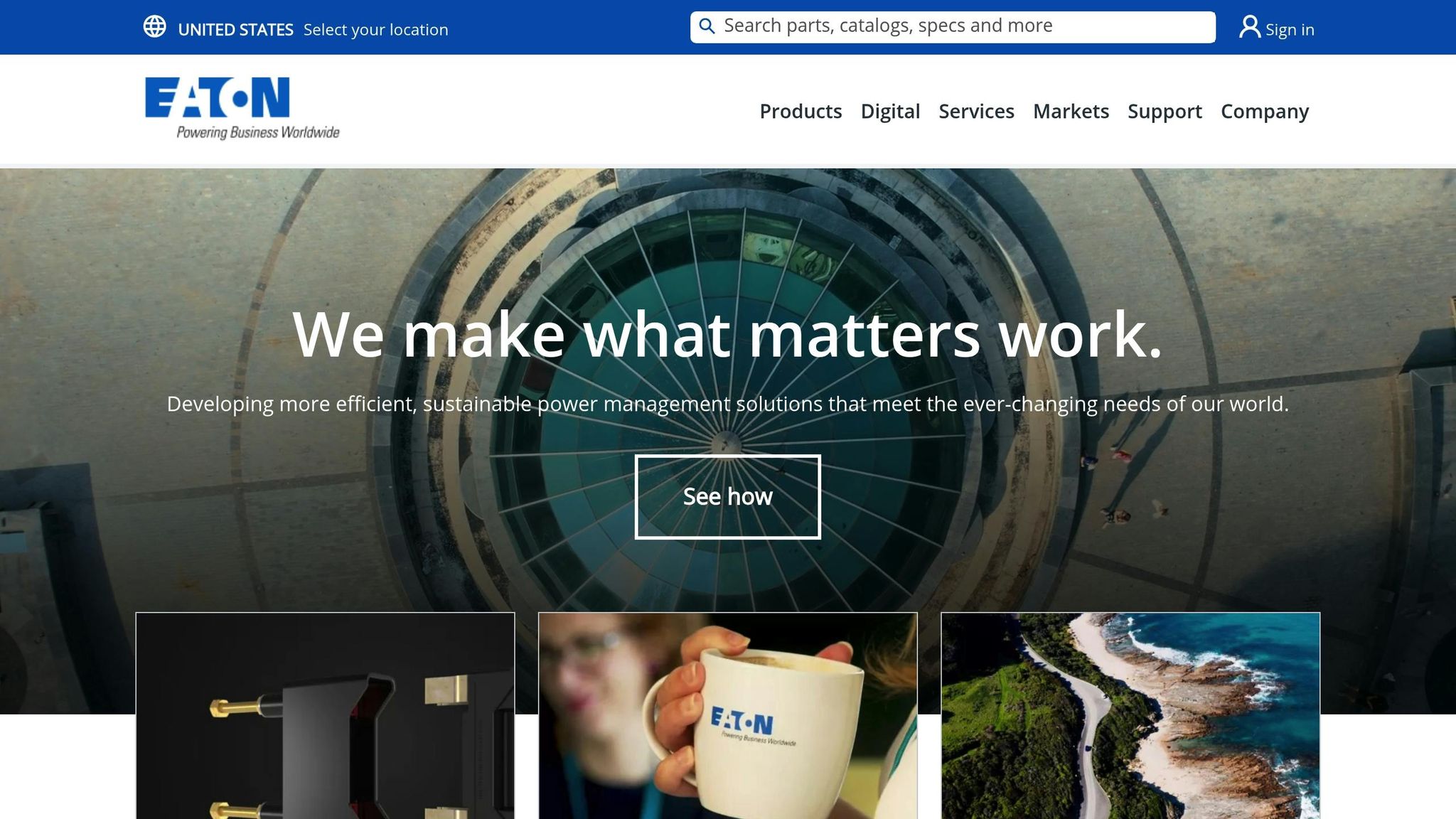
Task: Expand the Digital menu
Action: 890,111
